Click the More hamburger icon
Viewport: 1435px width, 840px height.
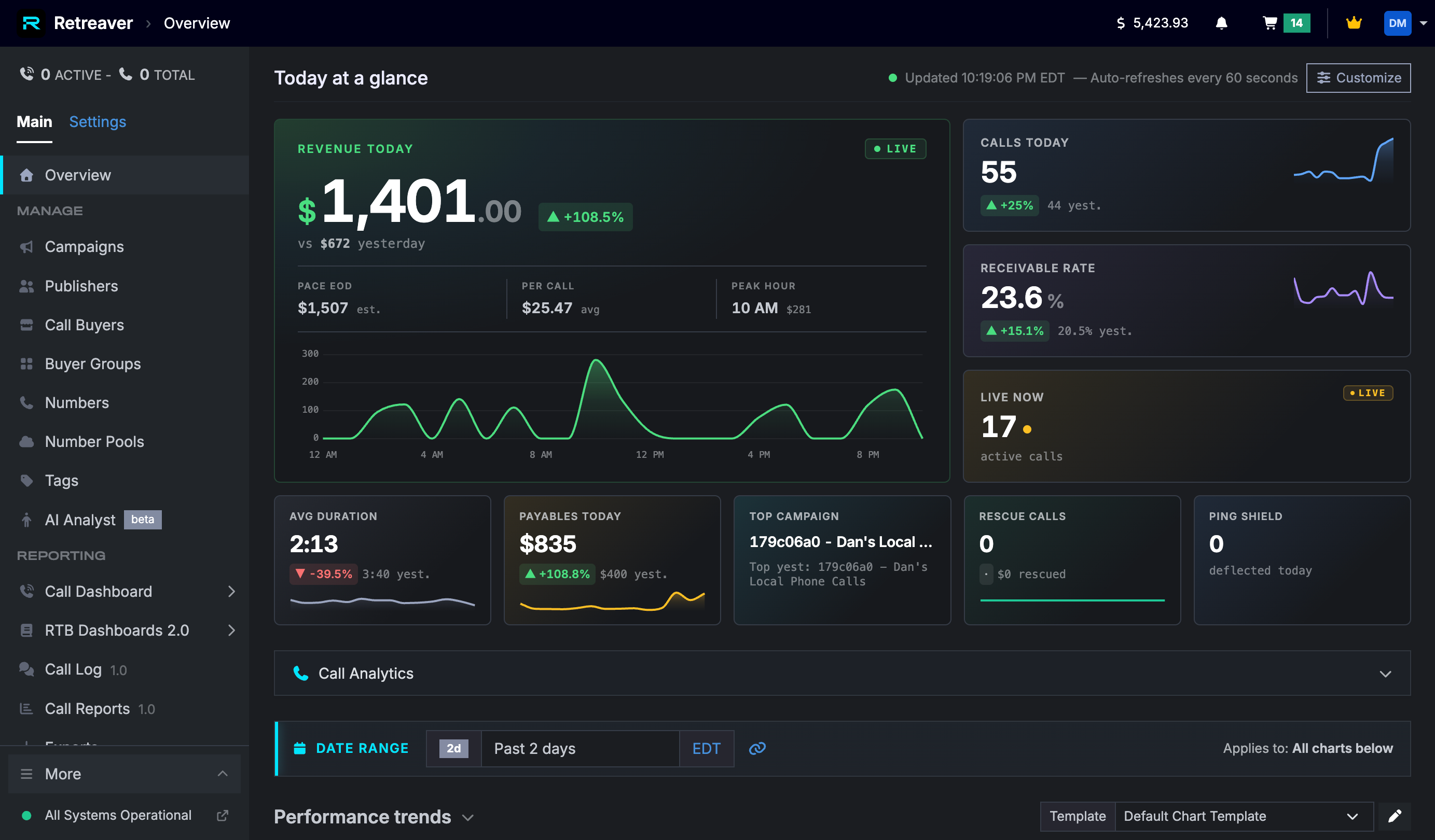[26, 774]
